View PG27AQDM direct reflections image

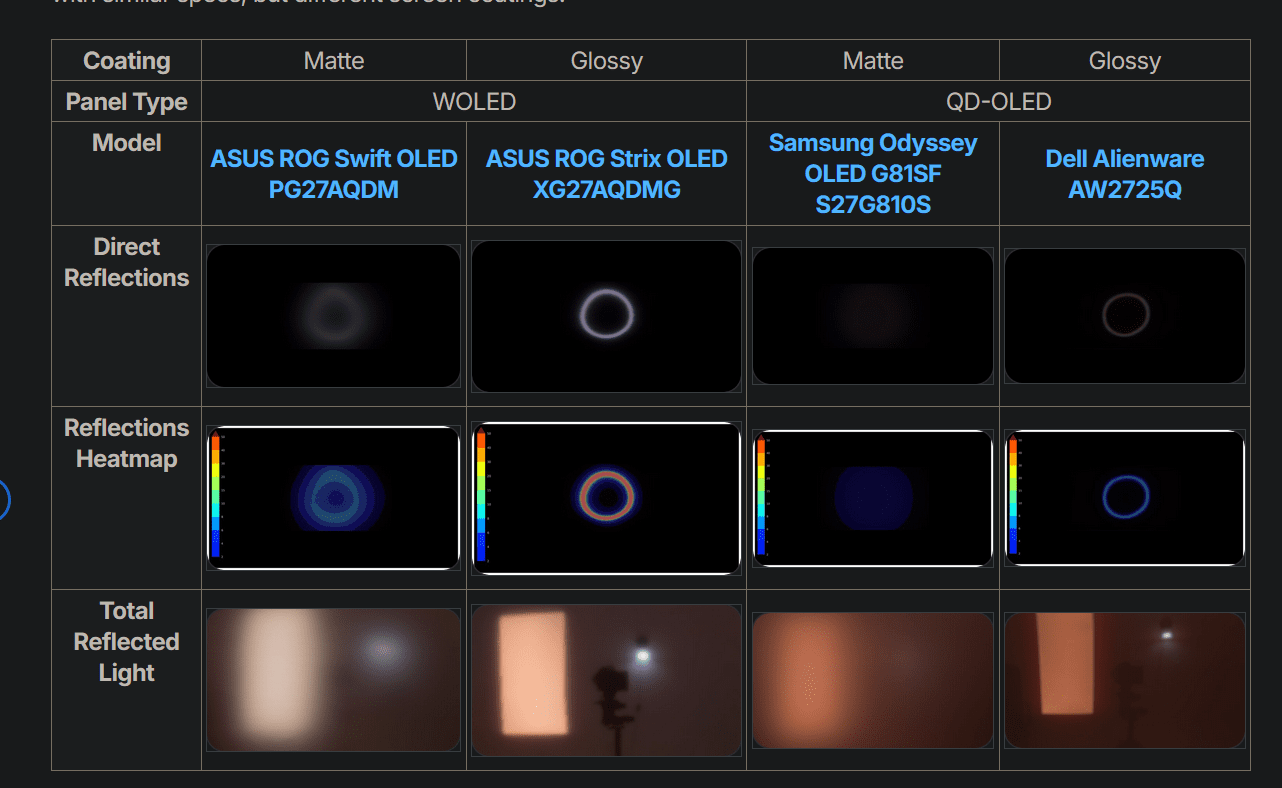click(x=334, y=316)
